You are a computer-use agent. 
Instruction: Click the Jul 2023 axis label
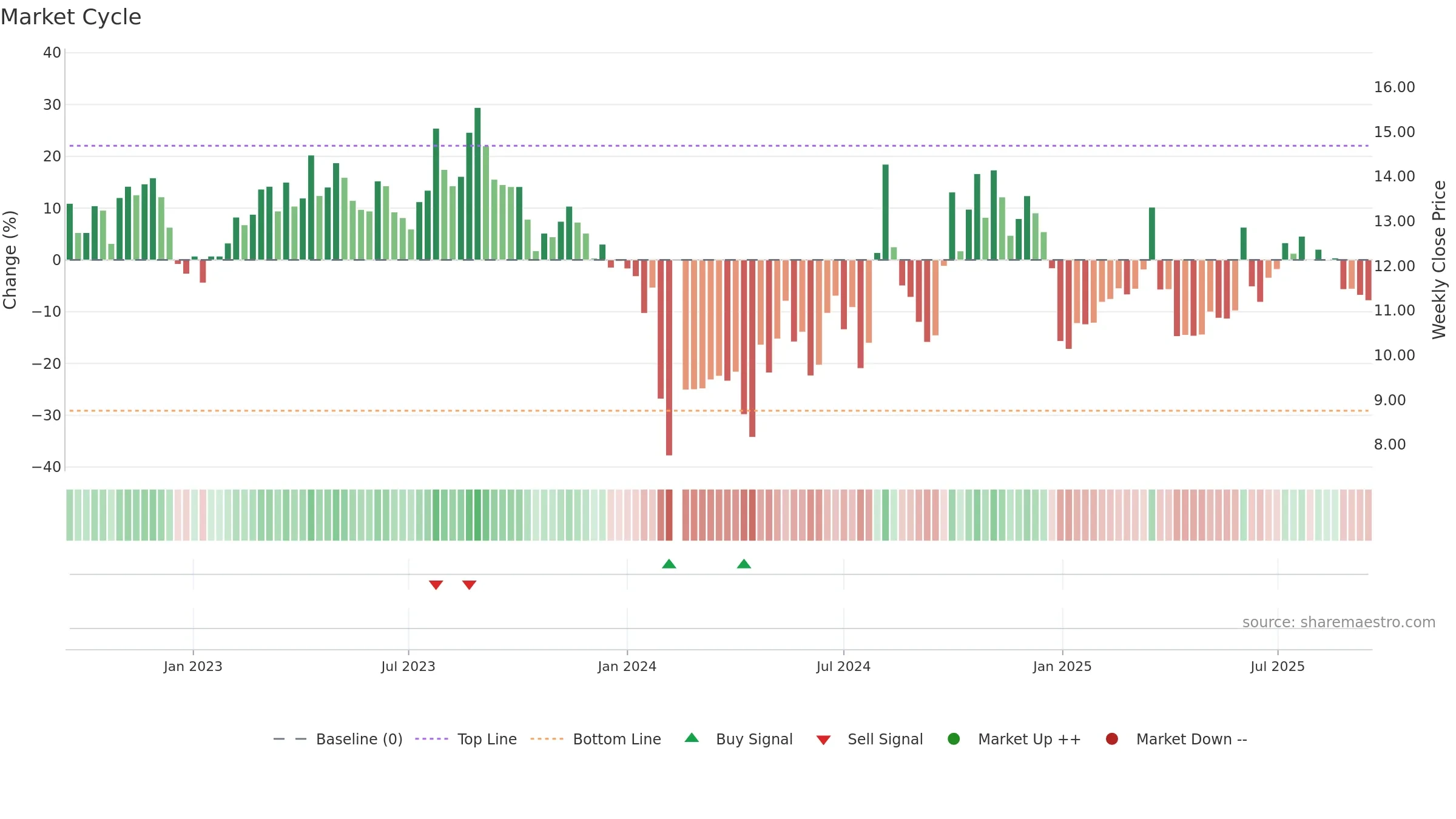pyautogui.click(x=408, y=666)
